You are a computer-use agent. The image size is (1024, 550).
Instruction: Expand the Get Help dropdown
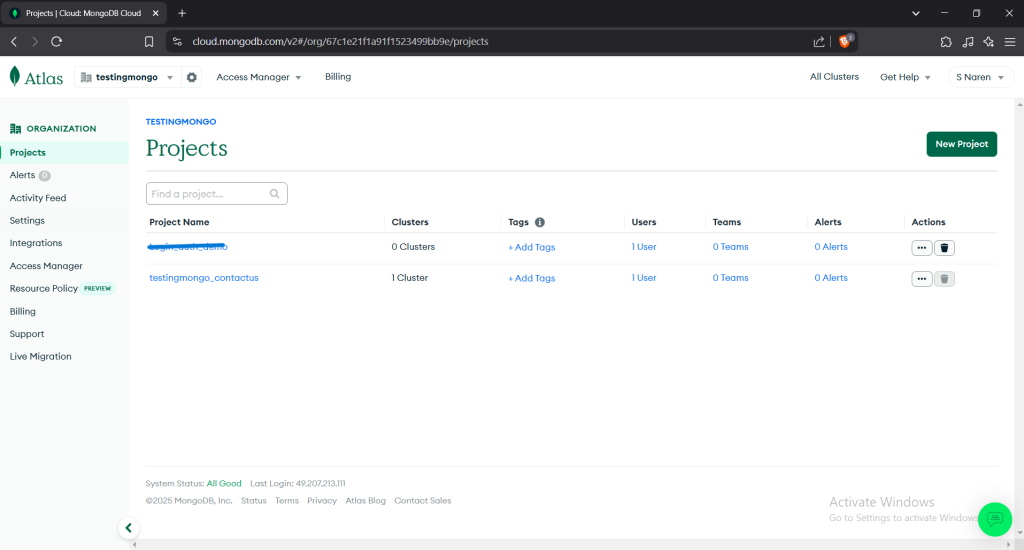(905, 77)
